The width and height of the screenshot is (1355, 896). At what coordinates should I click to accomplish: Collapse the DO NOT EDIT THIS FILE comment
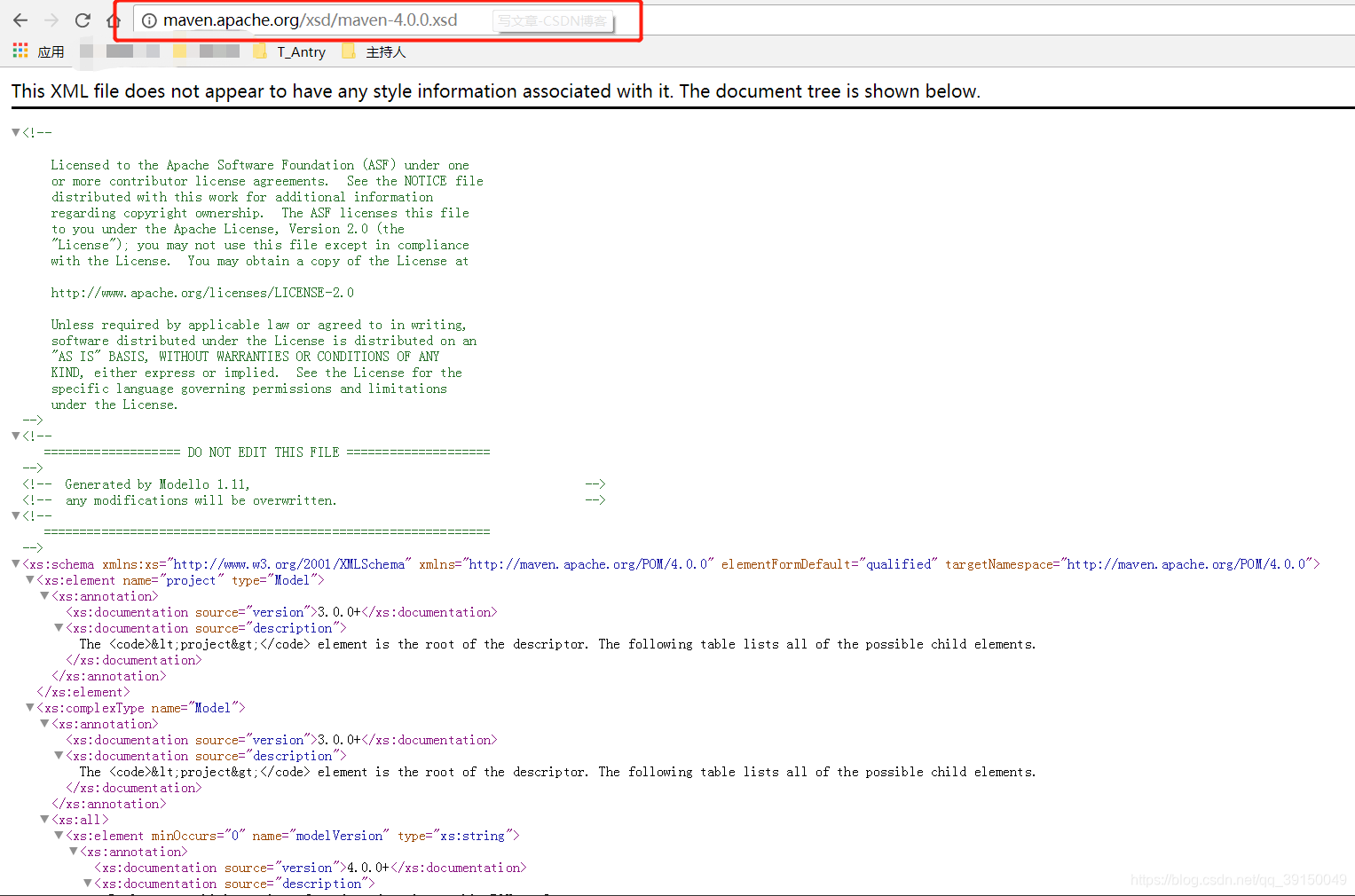(15, 436)
